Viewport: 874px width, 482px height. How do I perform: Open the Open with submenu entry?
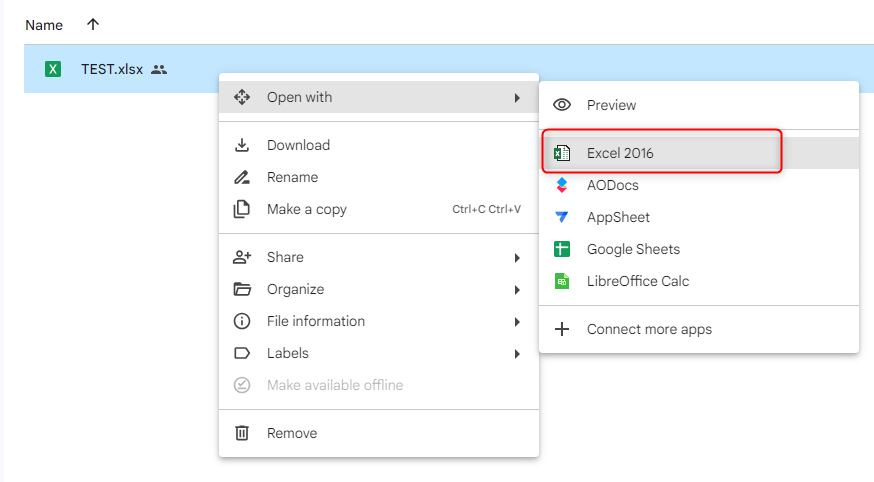point(379,97)
